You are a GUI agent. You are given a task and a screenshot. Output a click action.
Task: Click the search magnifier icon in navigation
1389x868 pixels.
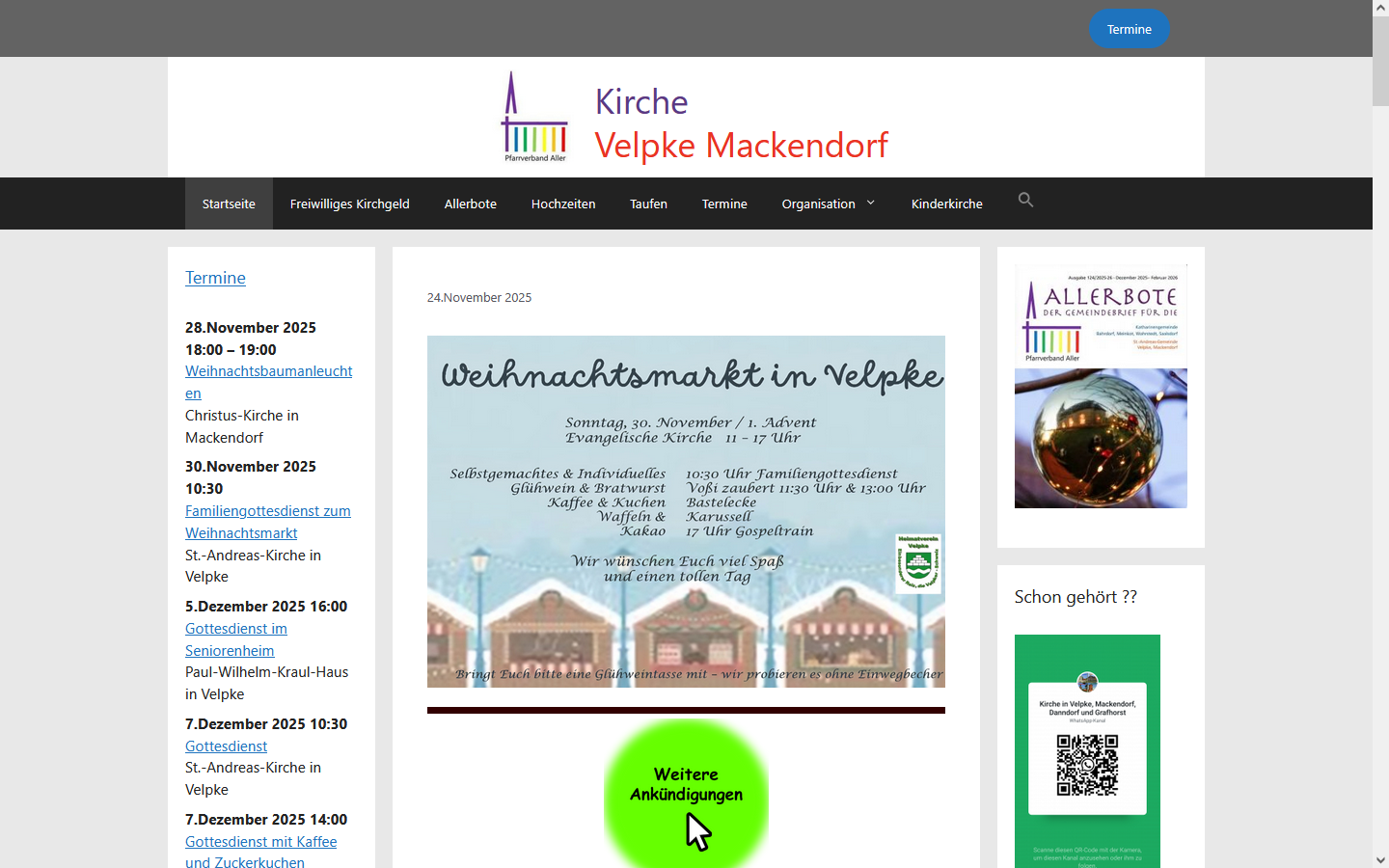(x=1025, y=201)
